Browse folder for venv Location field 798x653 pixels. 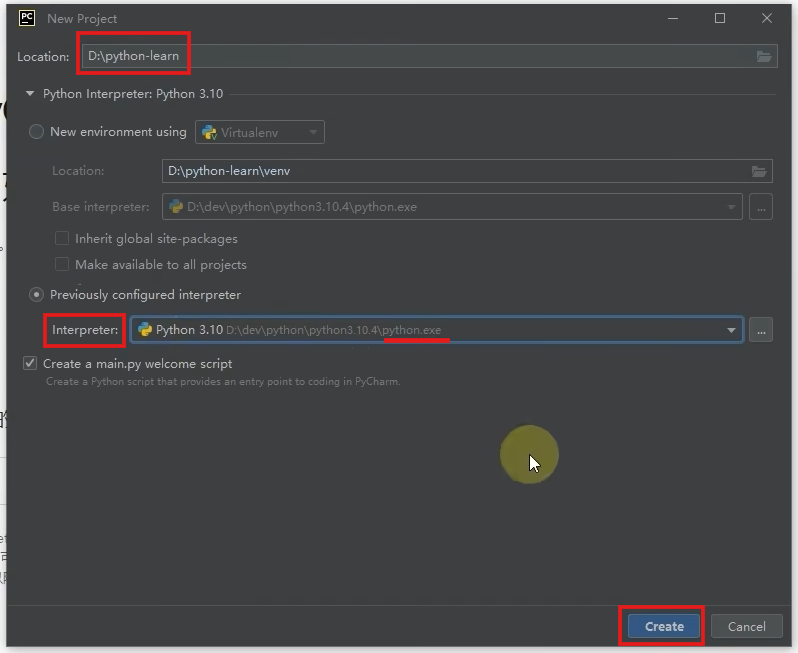[759, 172]
